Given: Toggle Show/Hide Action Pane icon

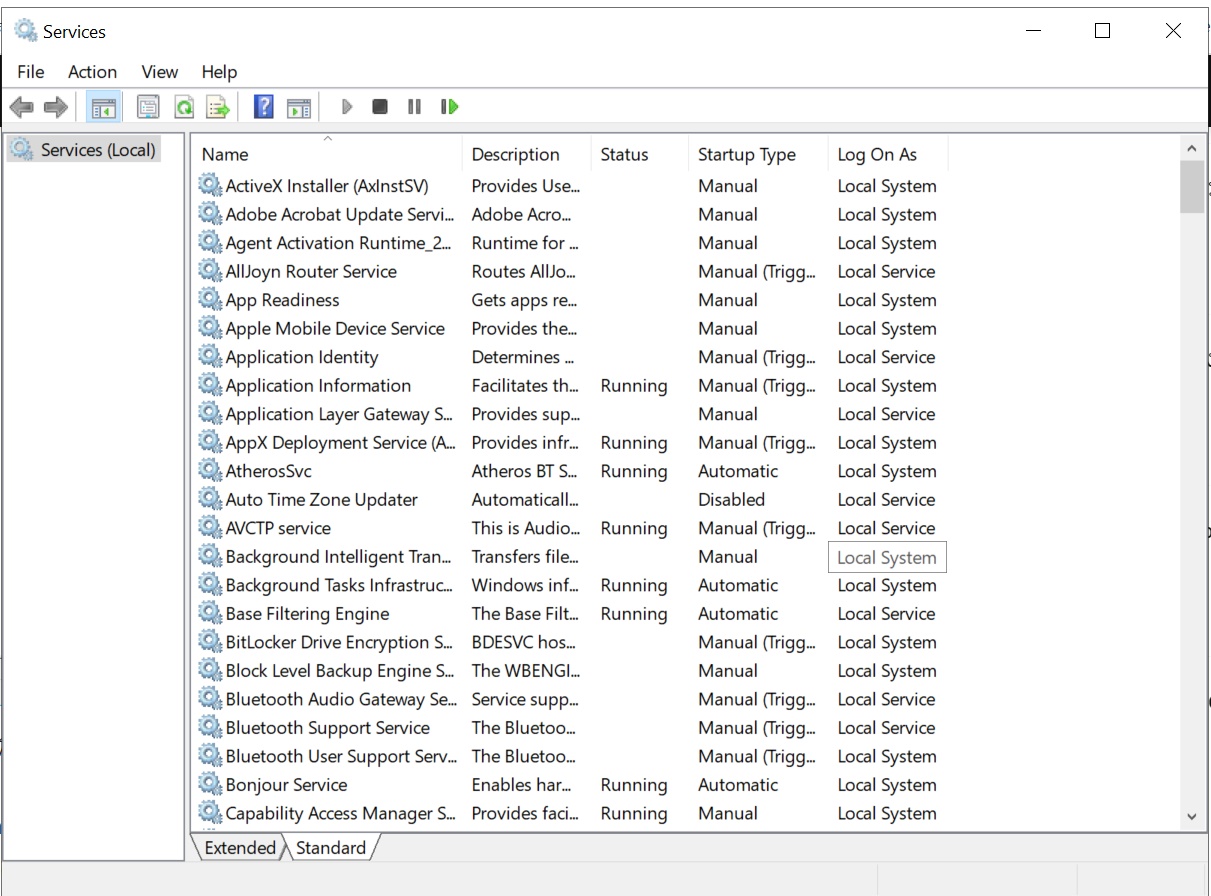Looking at the screenshot, I should [299, 106].
